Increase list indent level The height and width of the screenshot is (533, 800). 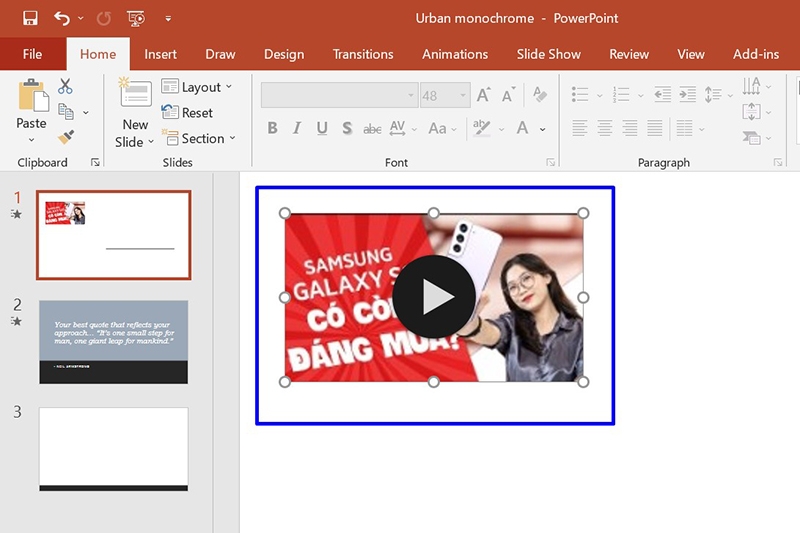click(687, 94)
